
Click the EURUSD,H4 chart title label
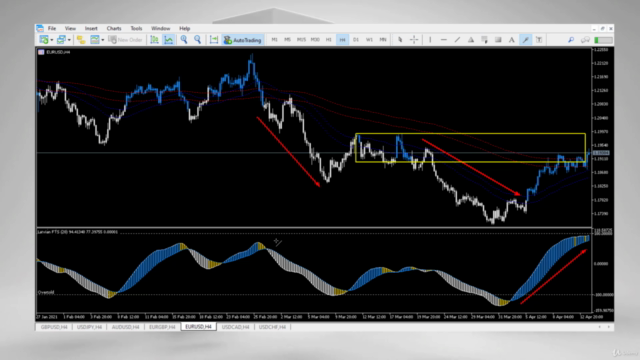point(58,52)
